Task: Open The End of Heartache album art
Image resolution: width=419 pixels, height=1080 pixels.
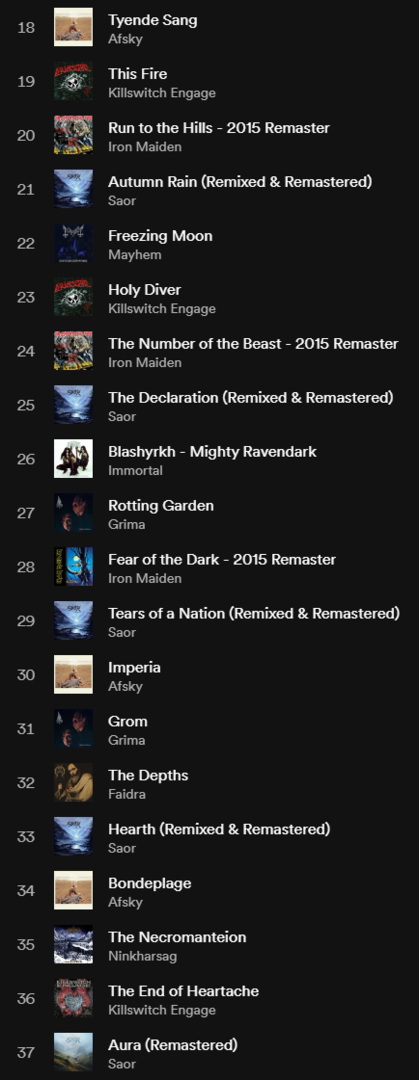Action: click(x=73, y=998)
